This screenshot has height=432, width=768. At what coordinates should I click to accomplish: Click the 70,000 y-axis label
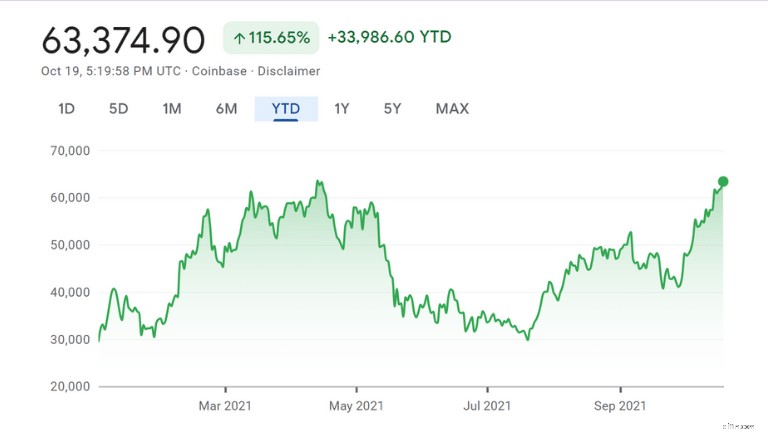coord(70,151)
